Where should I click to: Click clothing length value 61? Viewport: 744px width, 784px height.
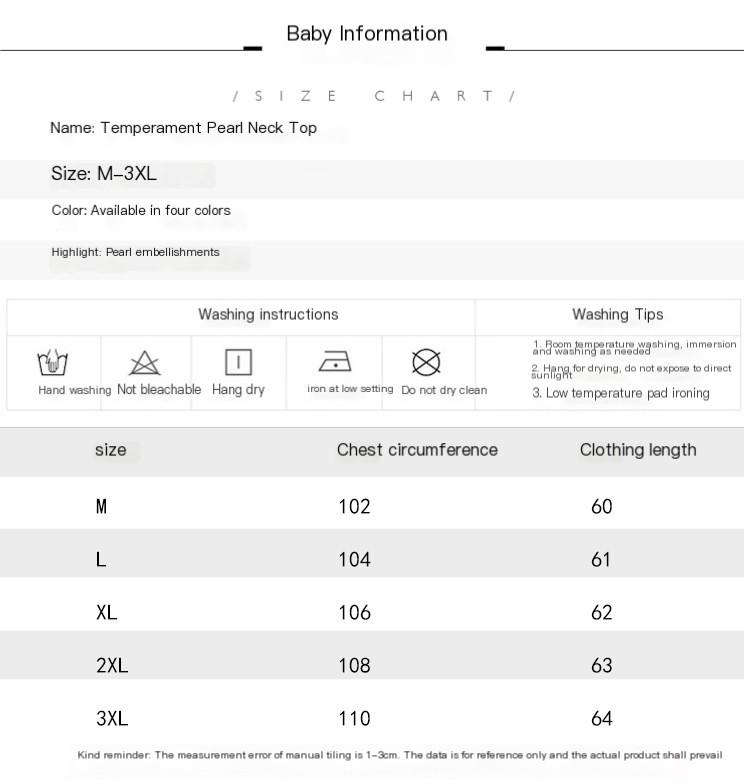[601, 560]
